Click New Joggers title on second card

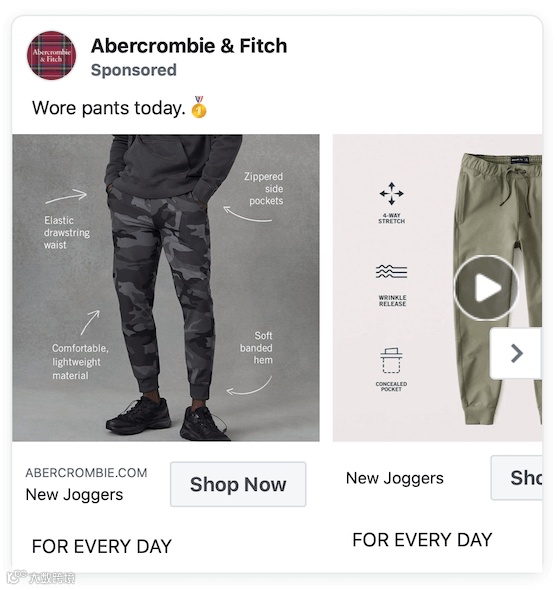[395, 478]
